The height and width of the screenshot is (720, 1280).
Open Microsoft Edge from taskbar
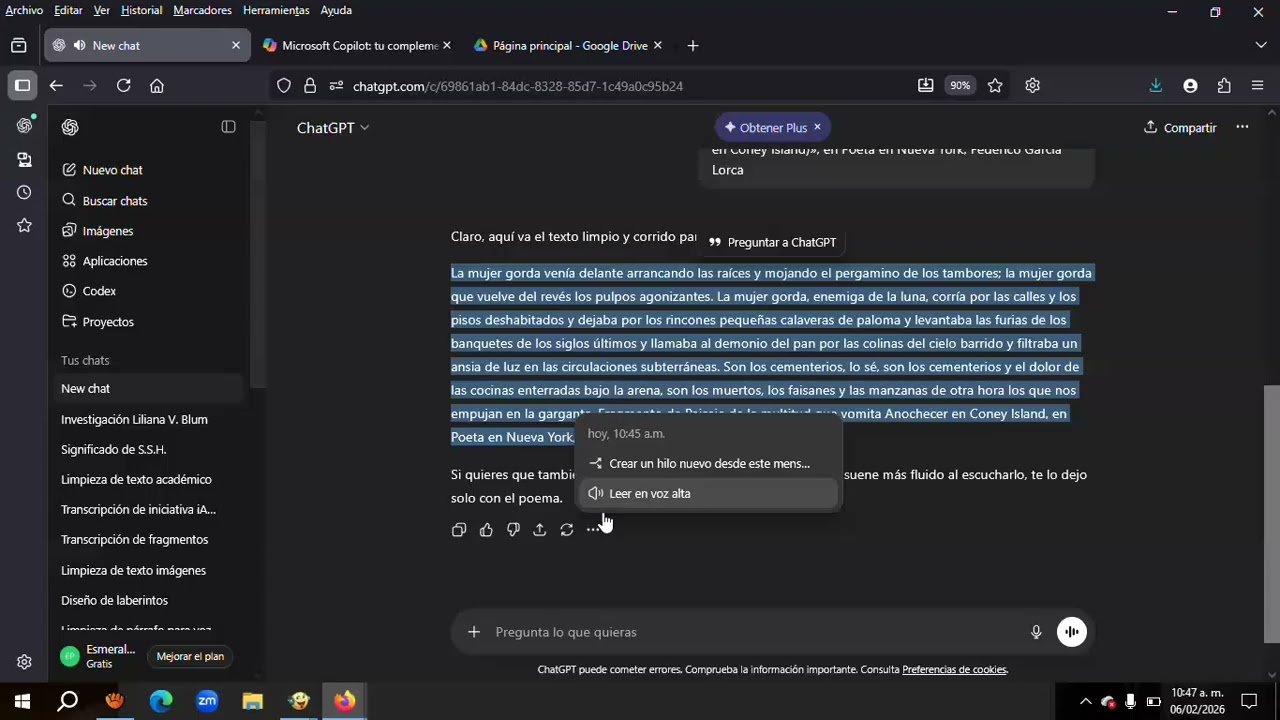(x=161, y=702)
